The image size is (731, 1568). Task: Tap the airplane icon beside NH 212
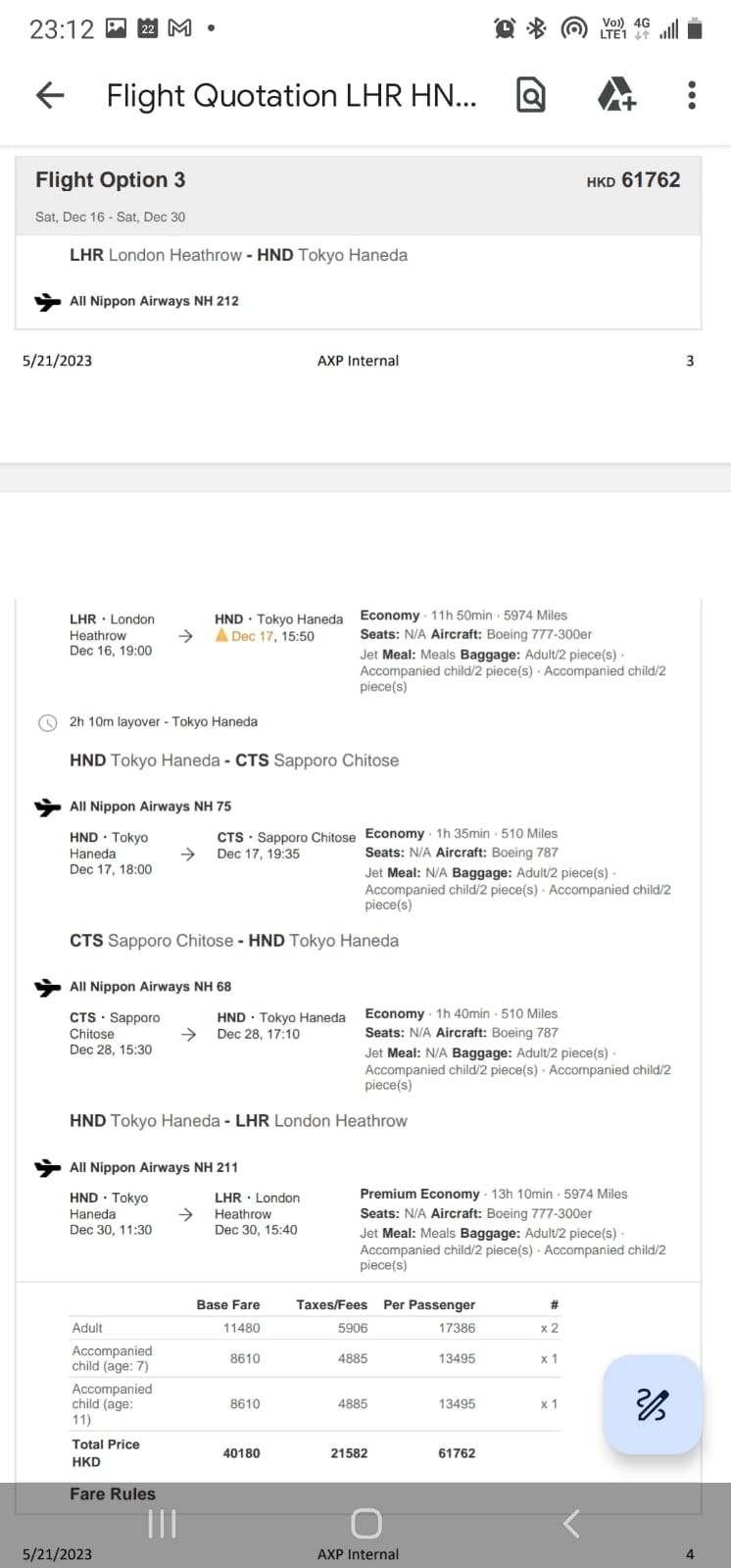tap(47, 302)
